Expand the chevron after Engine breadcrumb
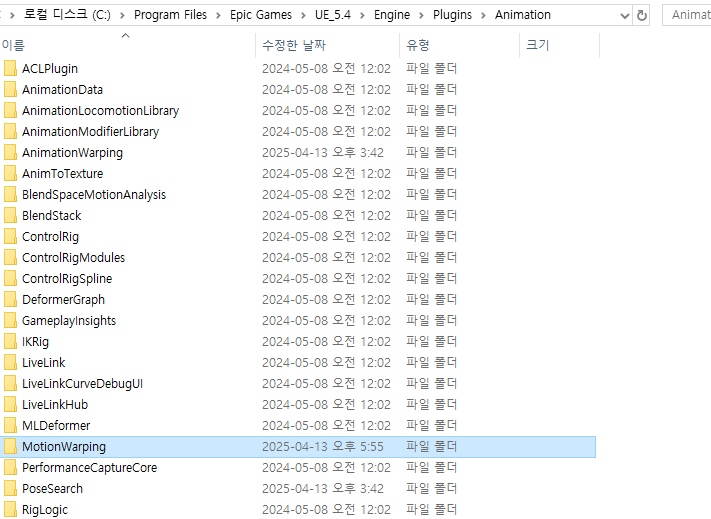The width and height of the screenshot is (711, 519). [x=421, y=15]
